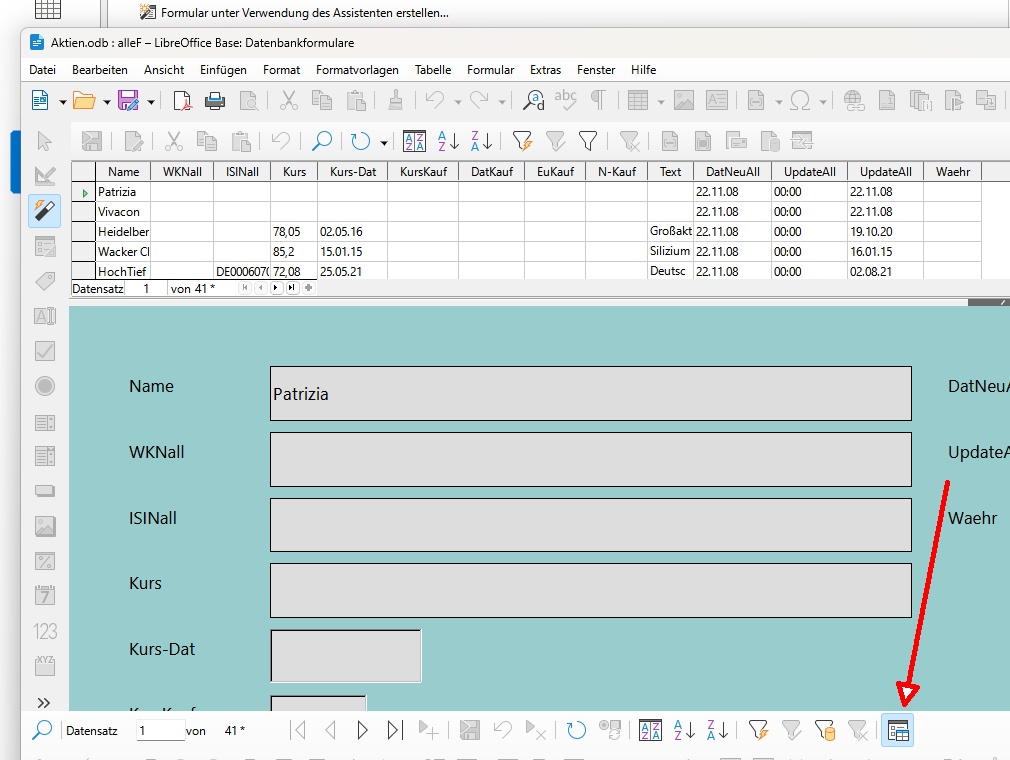Click Refresh icon in bottom navigation bar

point(576,730)
